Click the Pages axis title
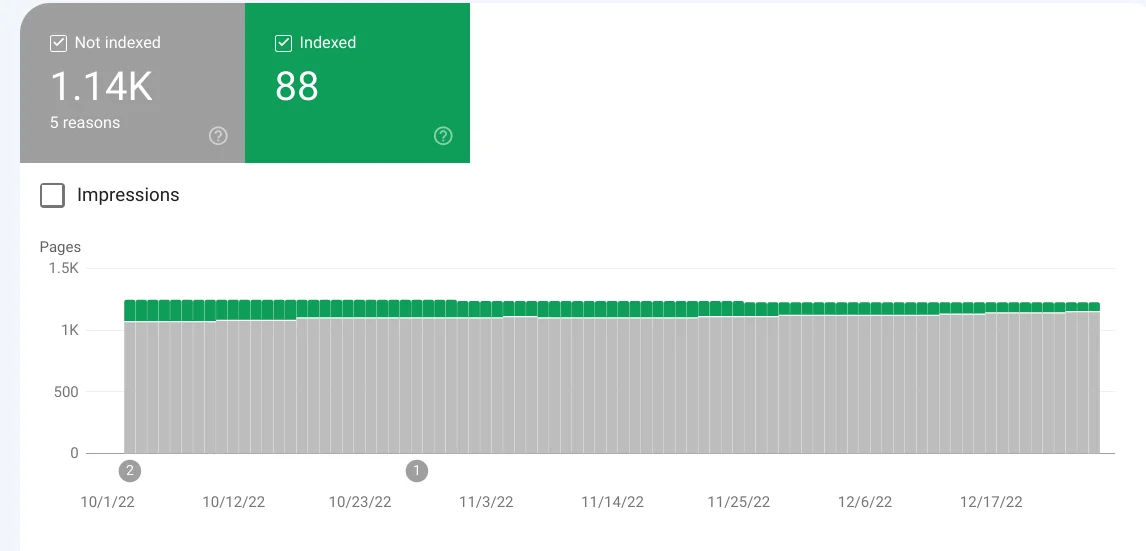Screen dimensions: 1146x551 pyautogui.click(x=60, y=247)
